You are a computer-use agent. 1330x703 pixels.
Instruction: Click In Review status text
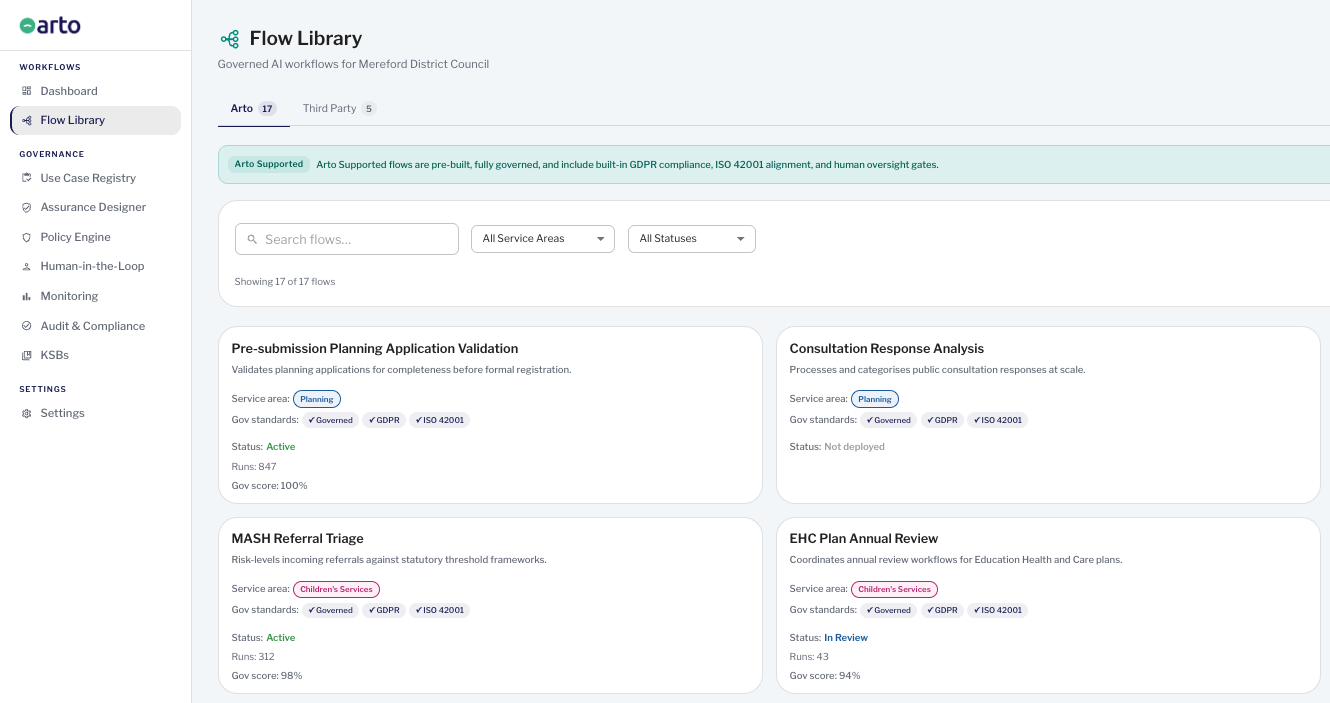point(846,638)
